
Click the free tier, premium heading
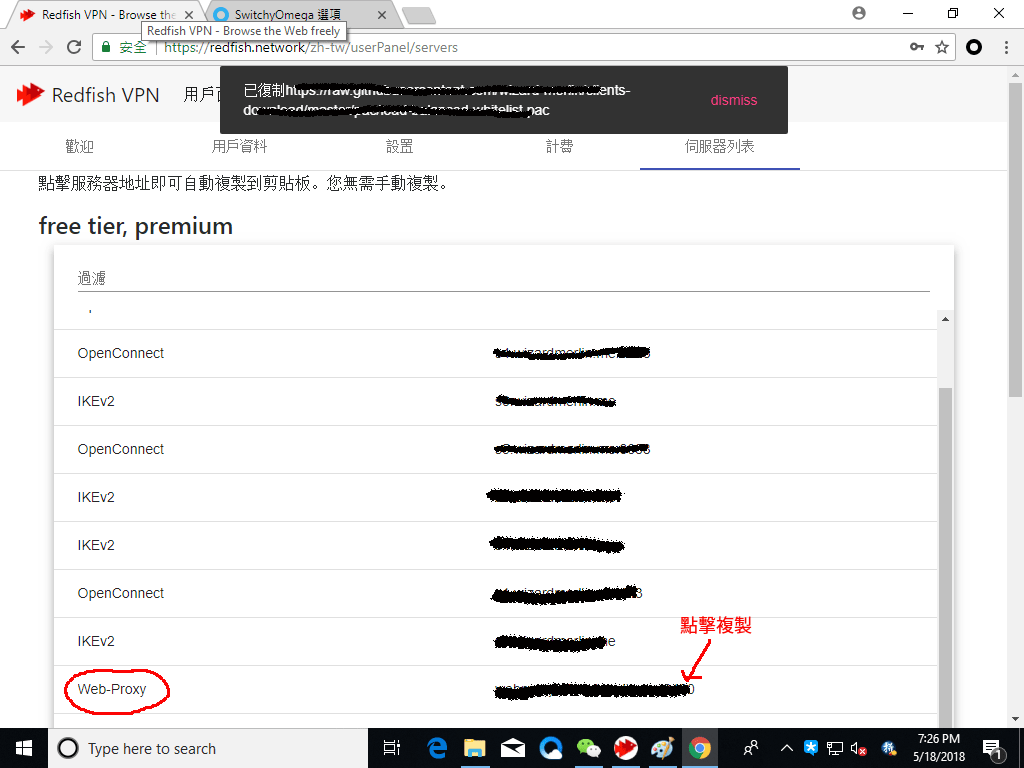click(x=136, y=226)
